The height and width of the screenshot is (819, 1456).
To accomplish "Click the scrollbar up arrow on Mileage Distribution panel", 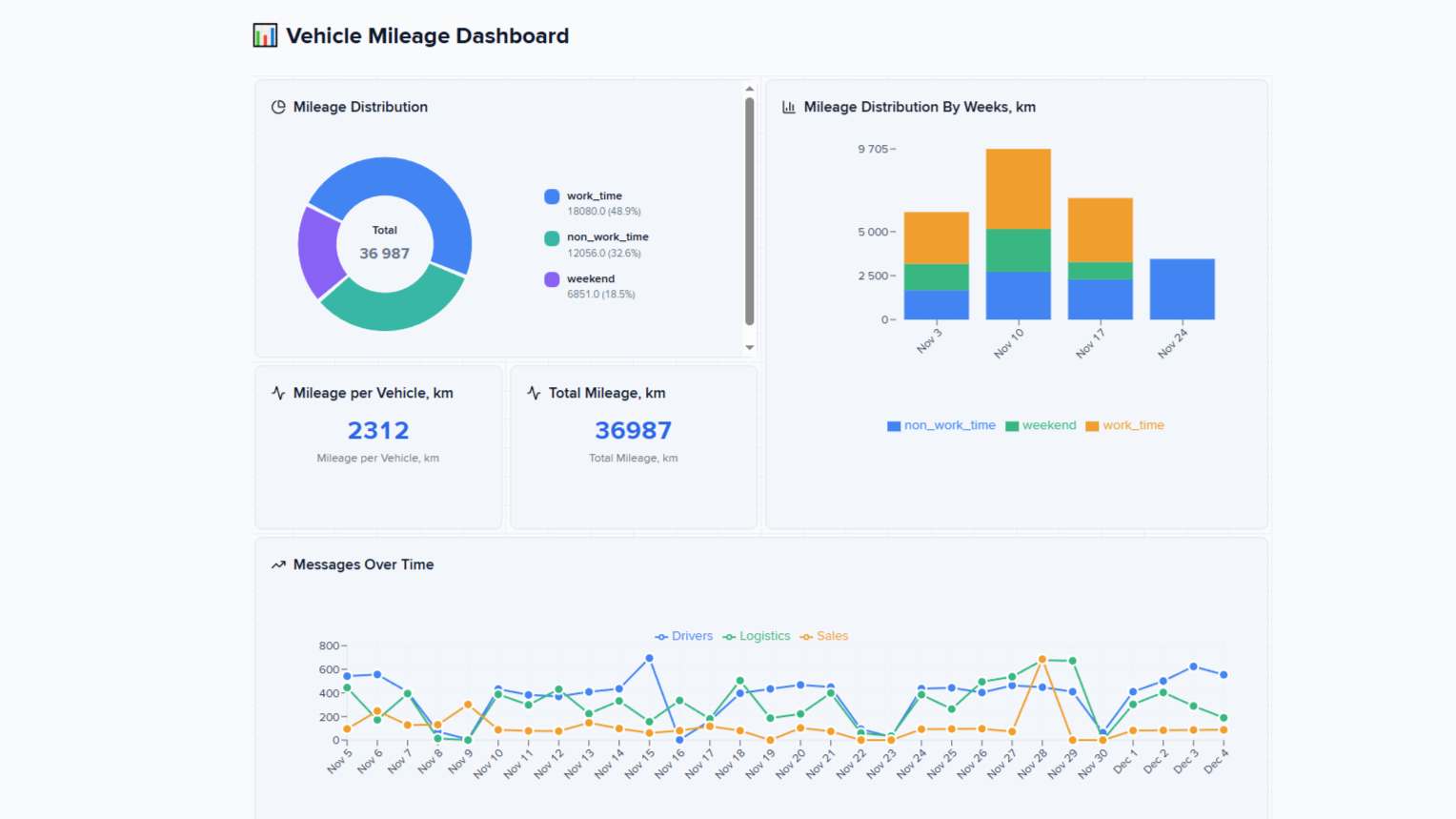I will [751, 88].
